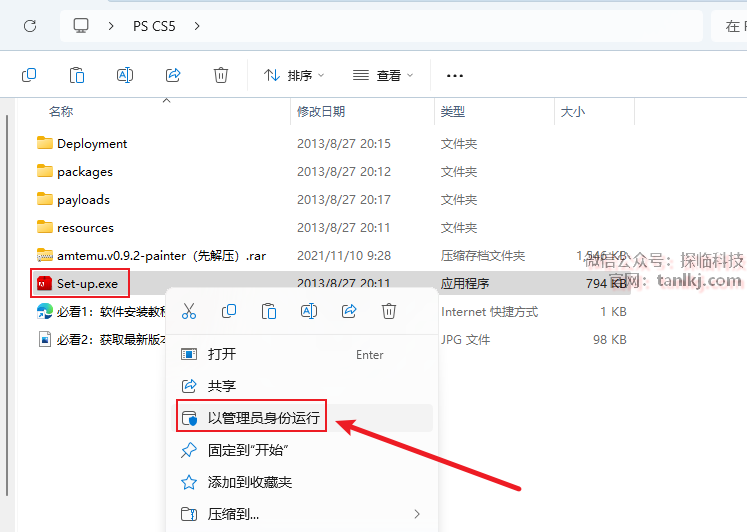Click the This PC monitor icon

click(x=81, y=25)
